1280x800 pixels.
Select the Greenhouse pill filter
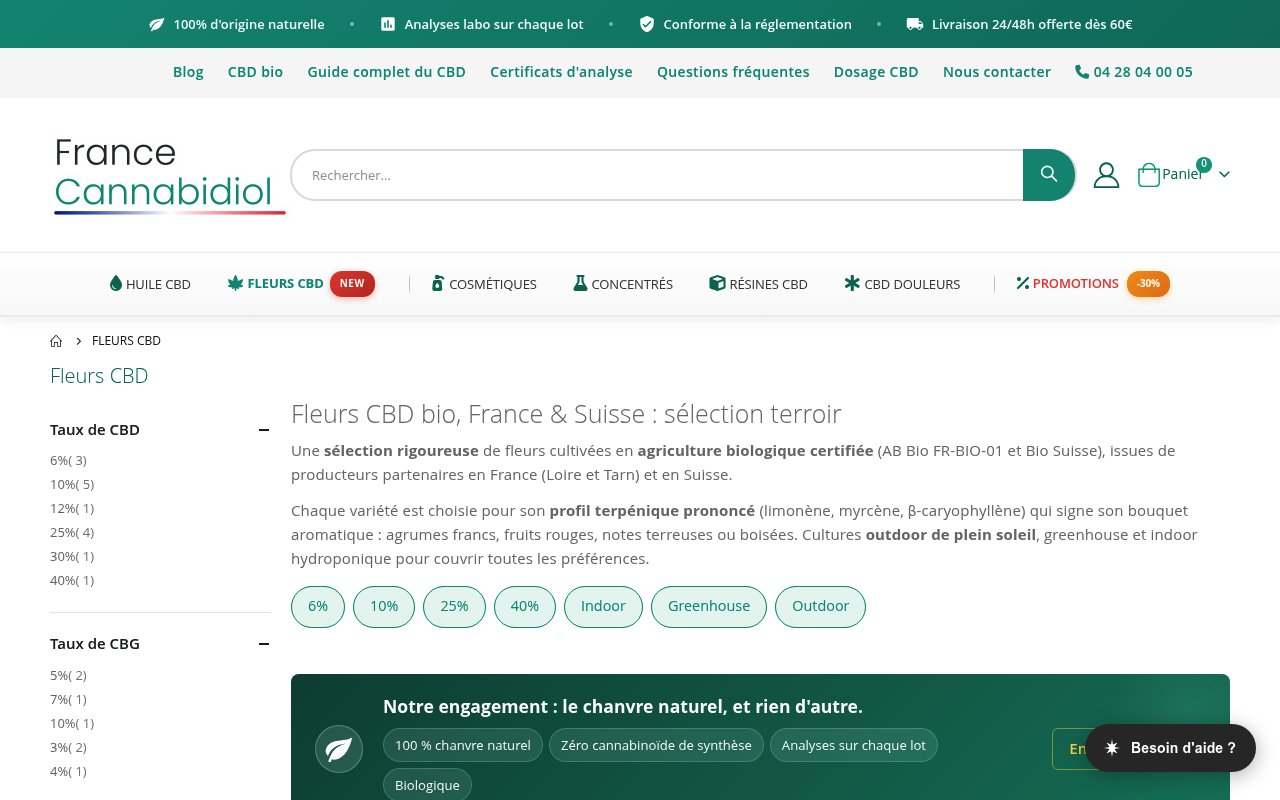coord(709,607)
